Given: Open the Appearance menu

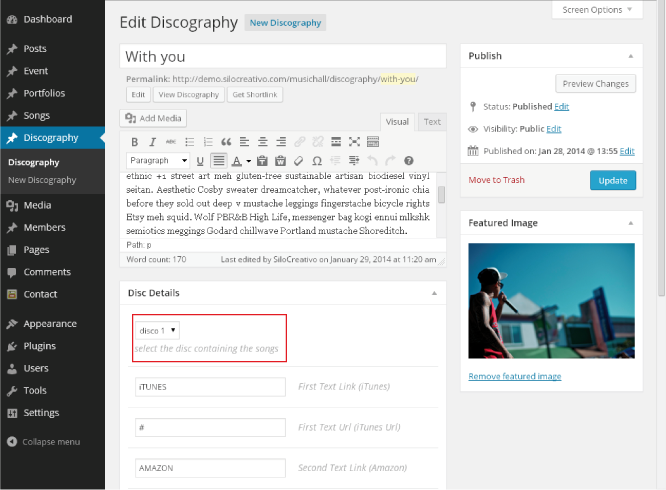Looking at the screenshot, I should [x=52, y=324].
